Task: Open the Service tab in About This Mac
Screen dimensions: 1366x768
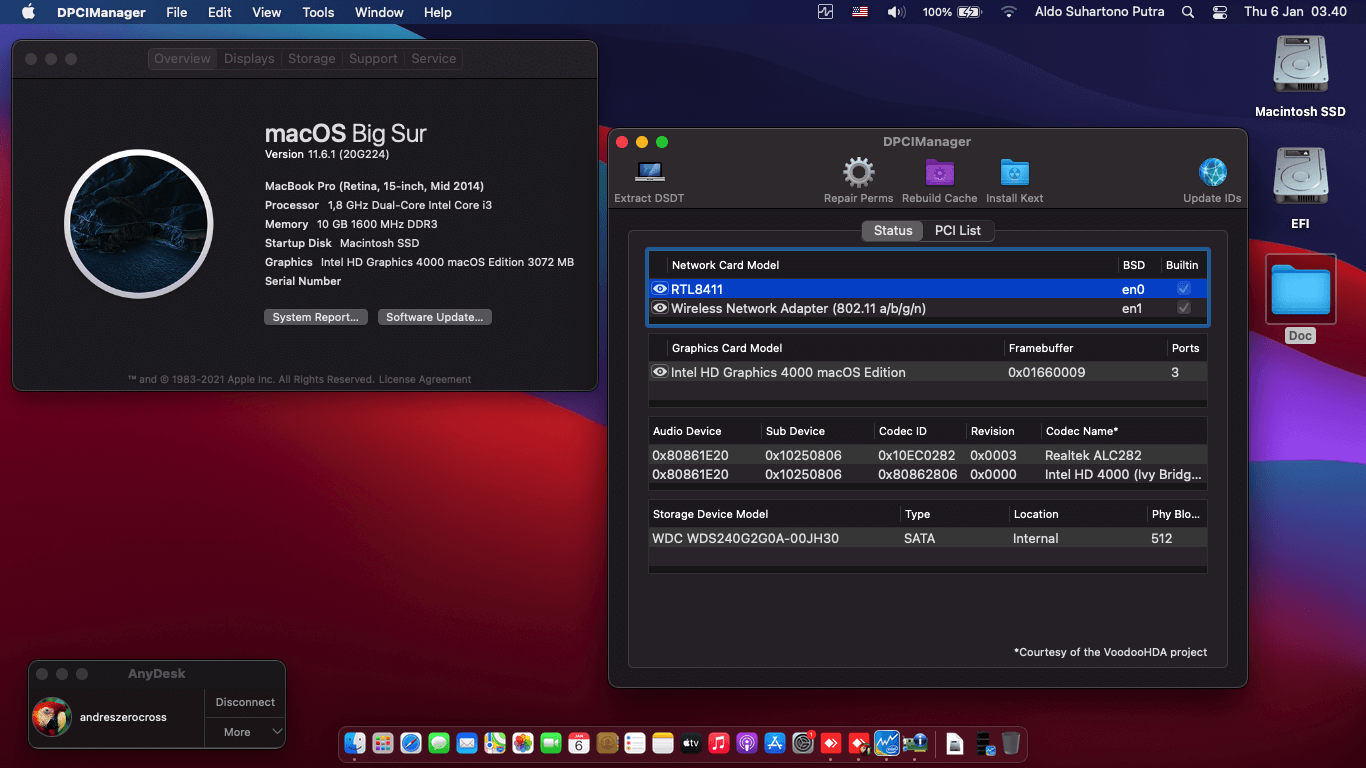Action: pyautogui.click(x=434, y=59)
